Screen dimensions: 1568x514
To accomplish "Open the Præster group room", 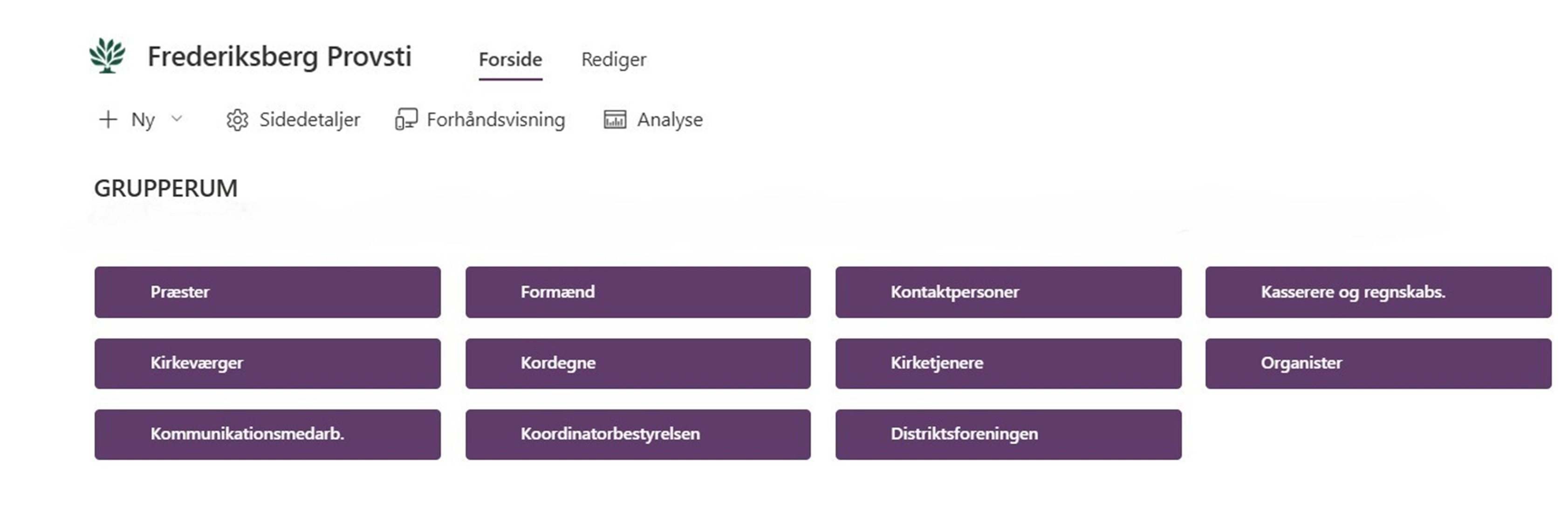I will tap(267, 292).
